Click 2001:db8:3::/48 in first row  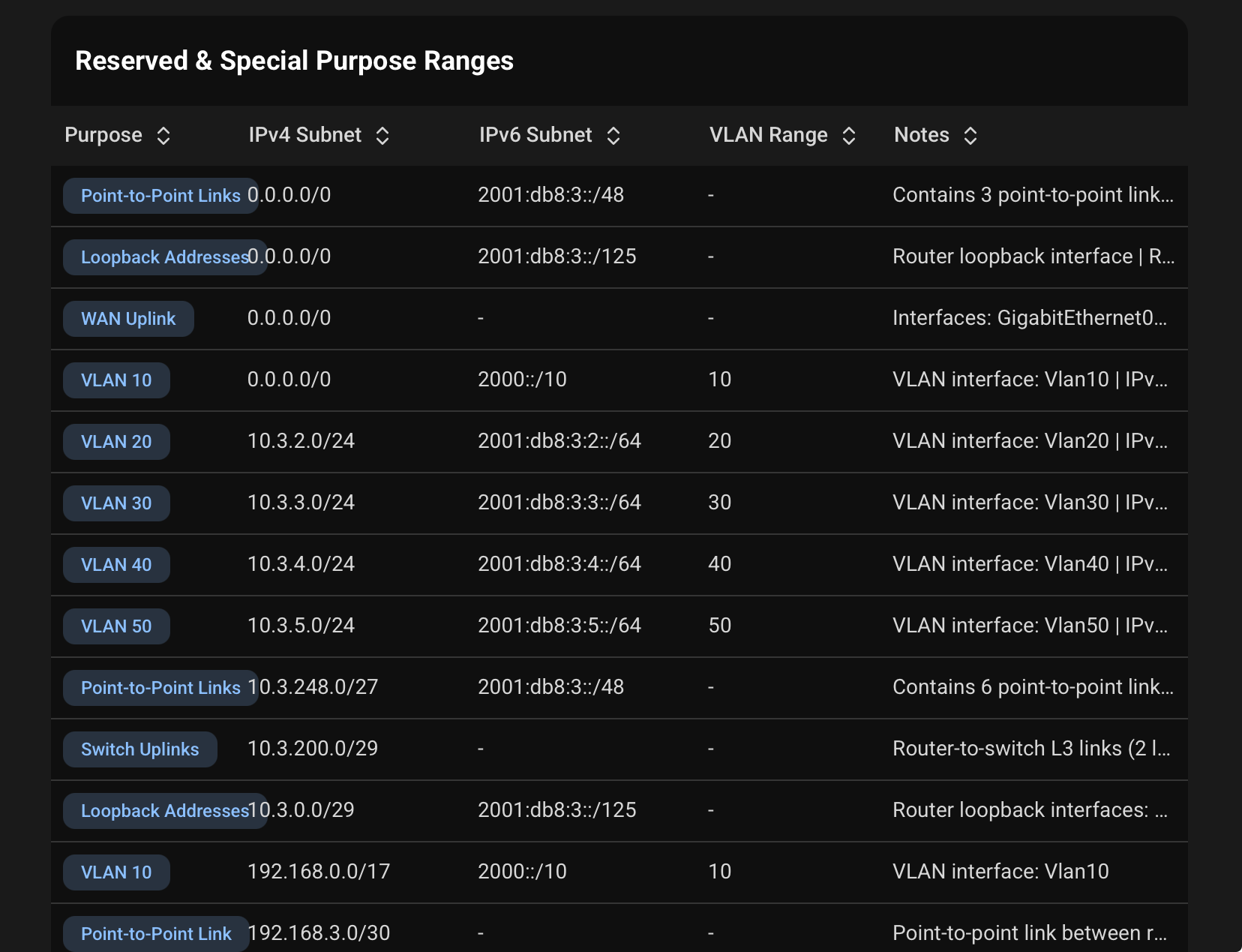click(x=551, y=195)
